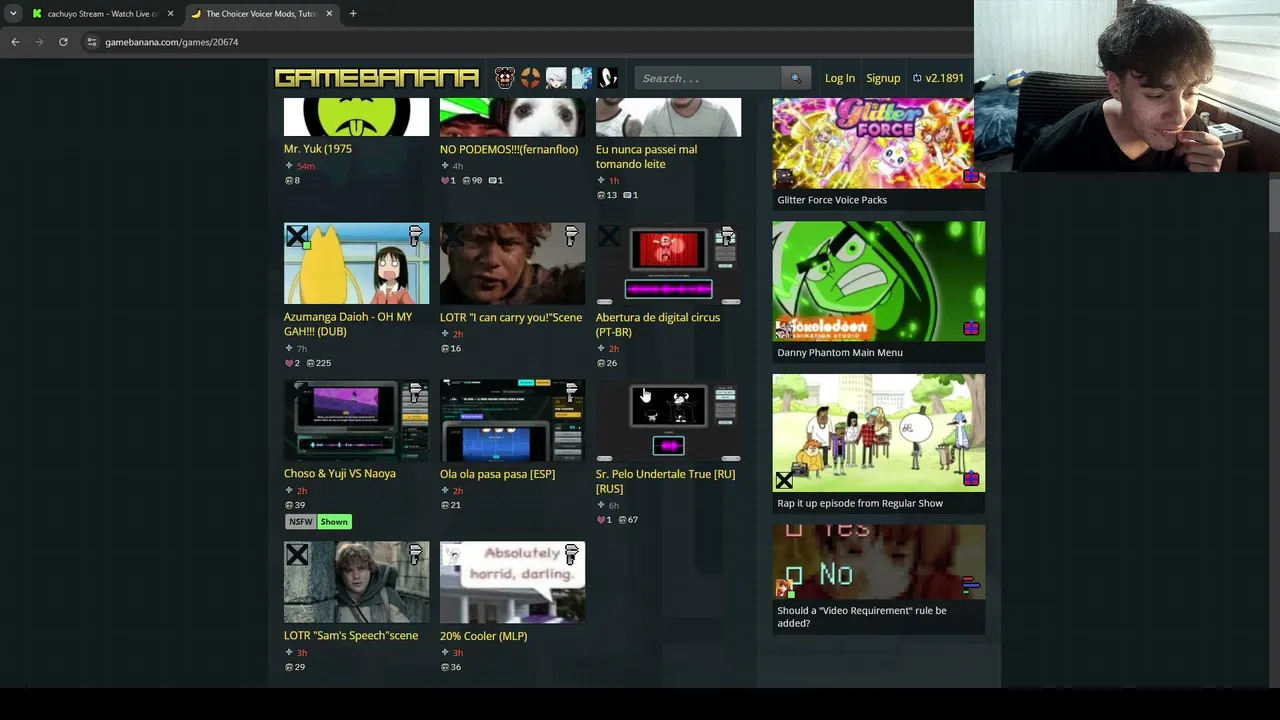Open the white-haired anime character game icon

click(556, 78)
